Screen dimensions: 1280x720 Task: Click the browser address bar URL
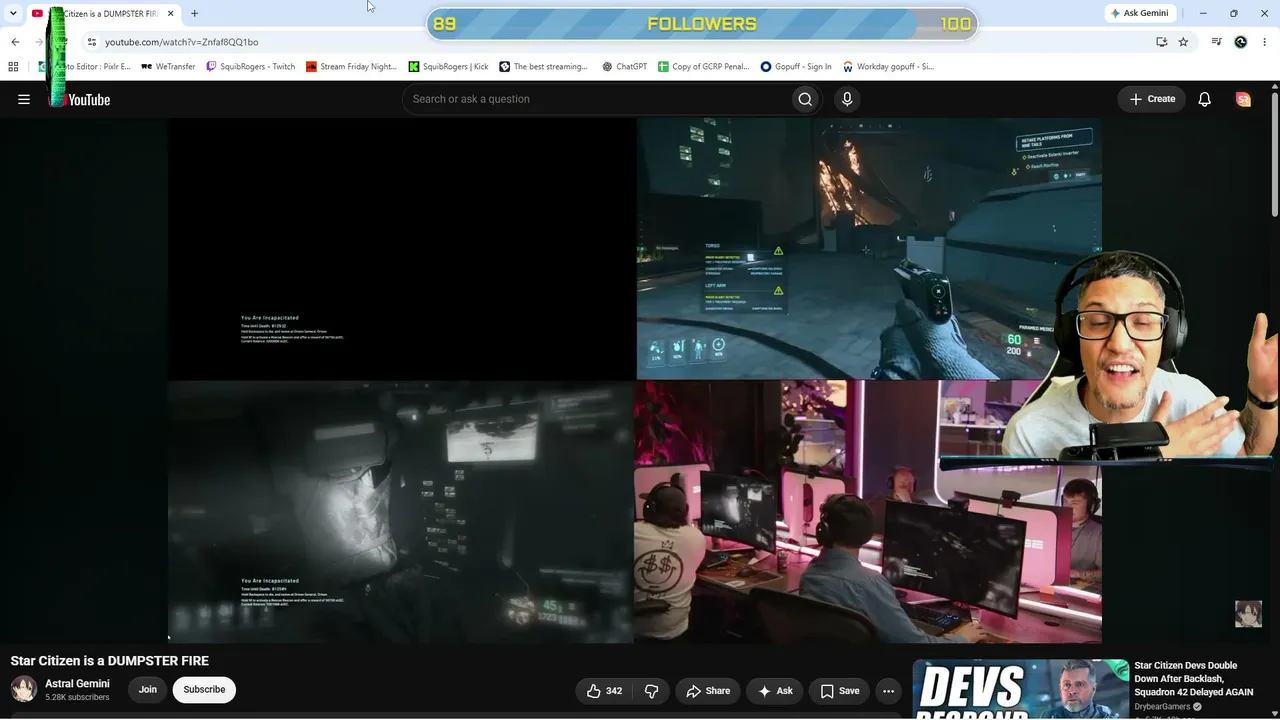[181, 42]
